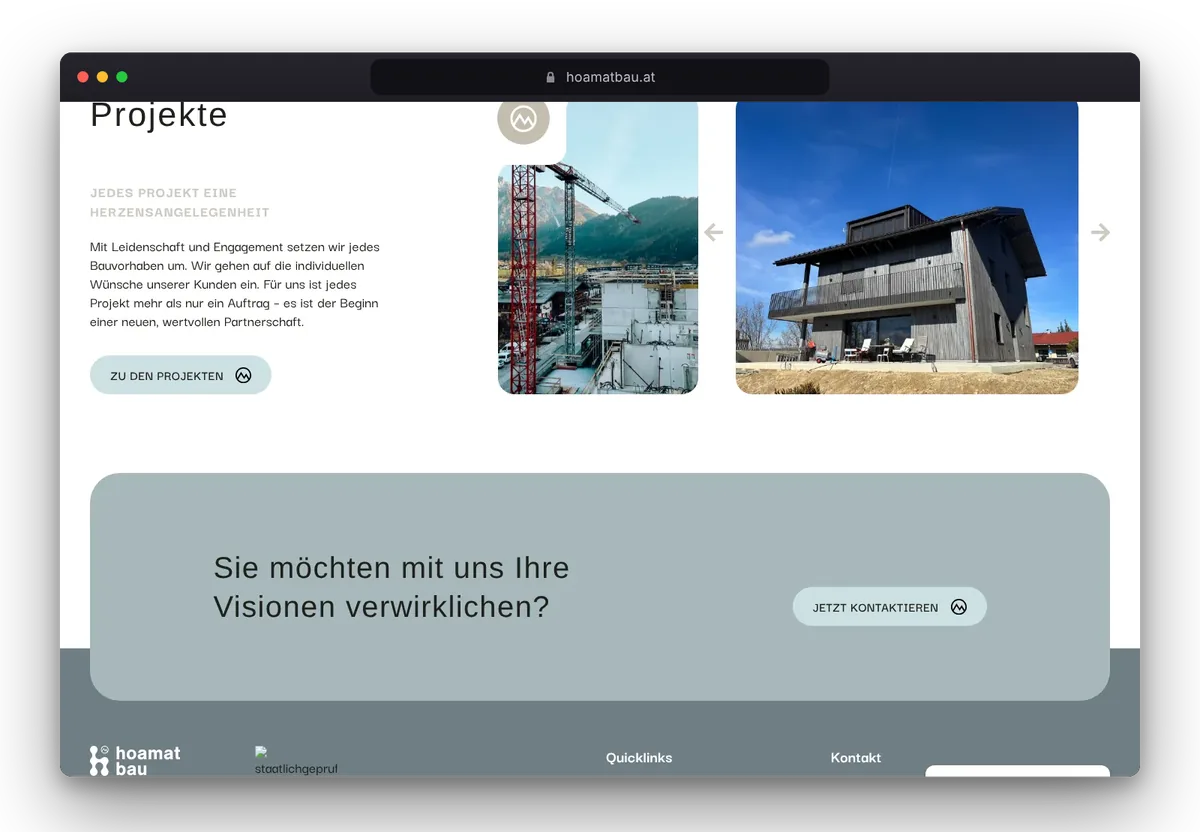
Task: Open the dark wooden house photo
Action: tap(907, 248)
